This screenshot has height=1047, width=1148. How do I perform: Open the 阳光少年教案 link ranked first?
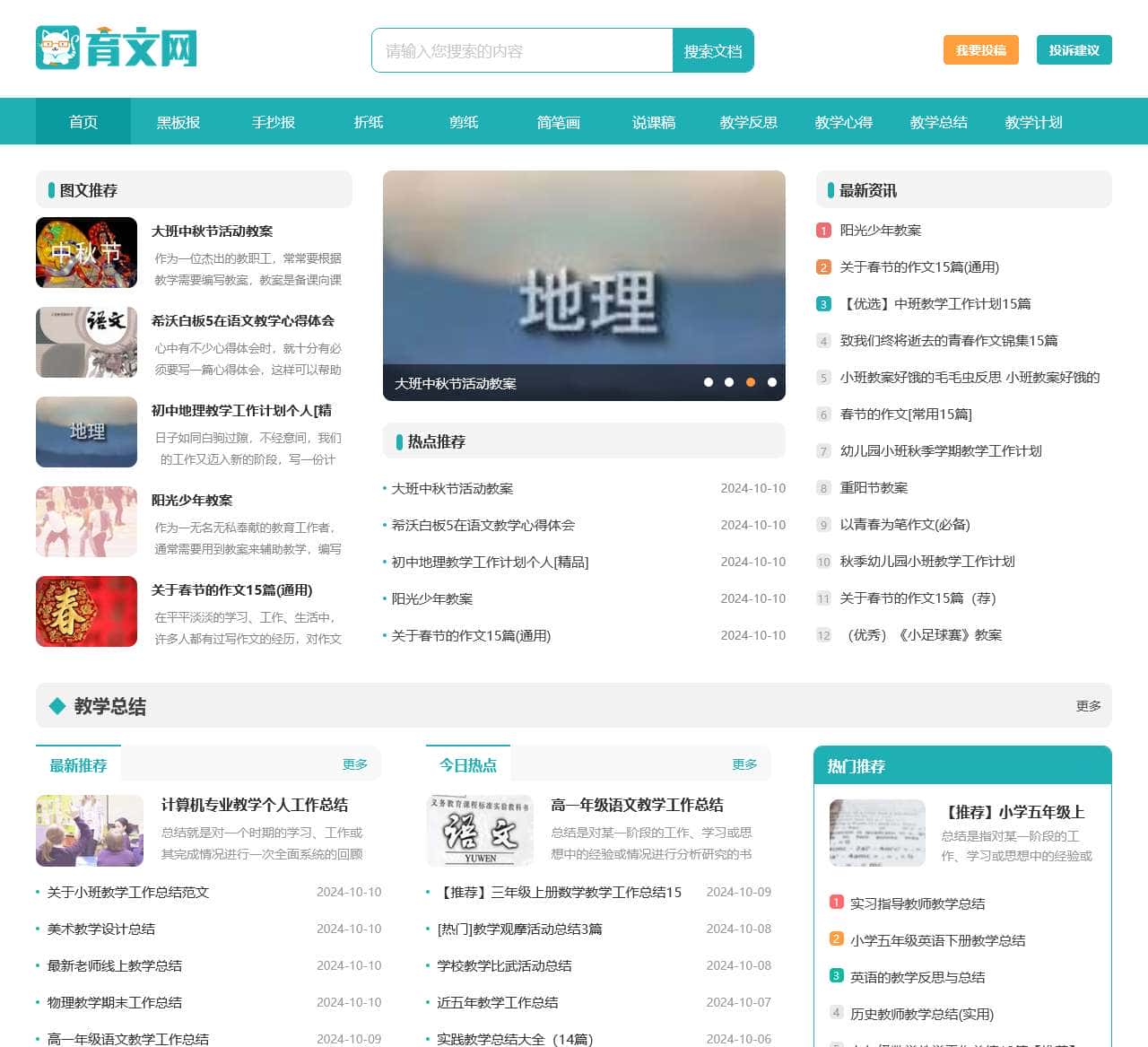[881, 231]
